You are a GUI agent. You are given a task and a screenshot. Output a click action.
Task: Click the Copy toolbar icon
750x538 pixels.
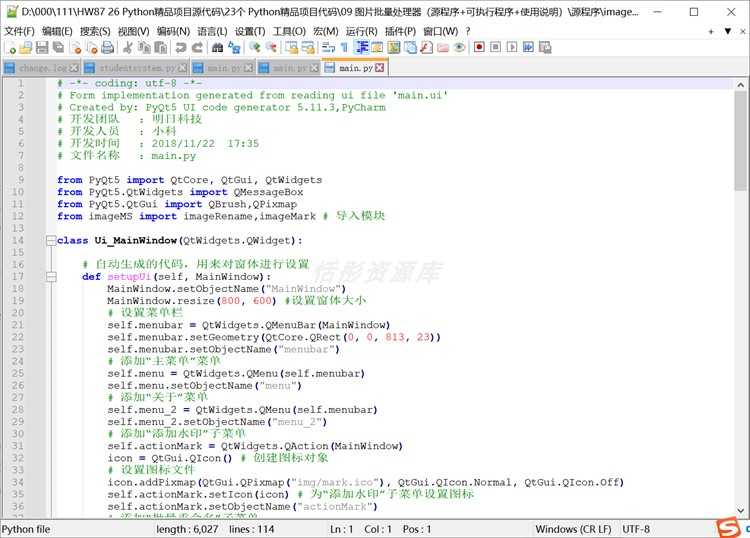(144, 47)
